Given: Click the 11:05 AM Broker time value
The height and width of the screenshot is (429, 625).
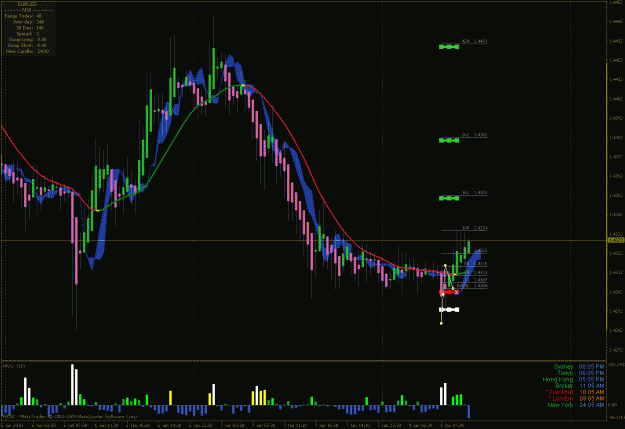Looking at the screenshot, I should click(591, 386).
